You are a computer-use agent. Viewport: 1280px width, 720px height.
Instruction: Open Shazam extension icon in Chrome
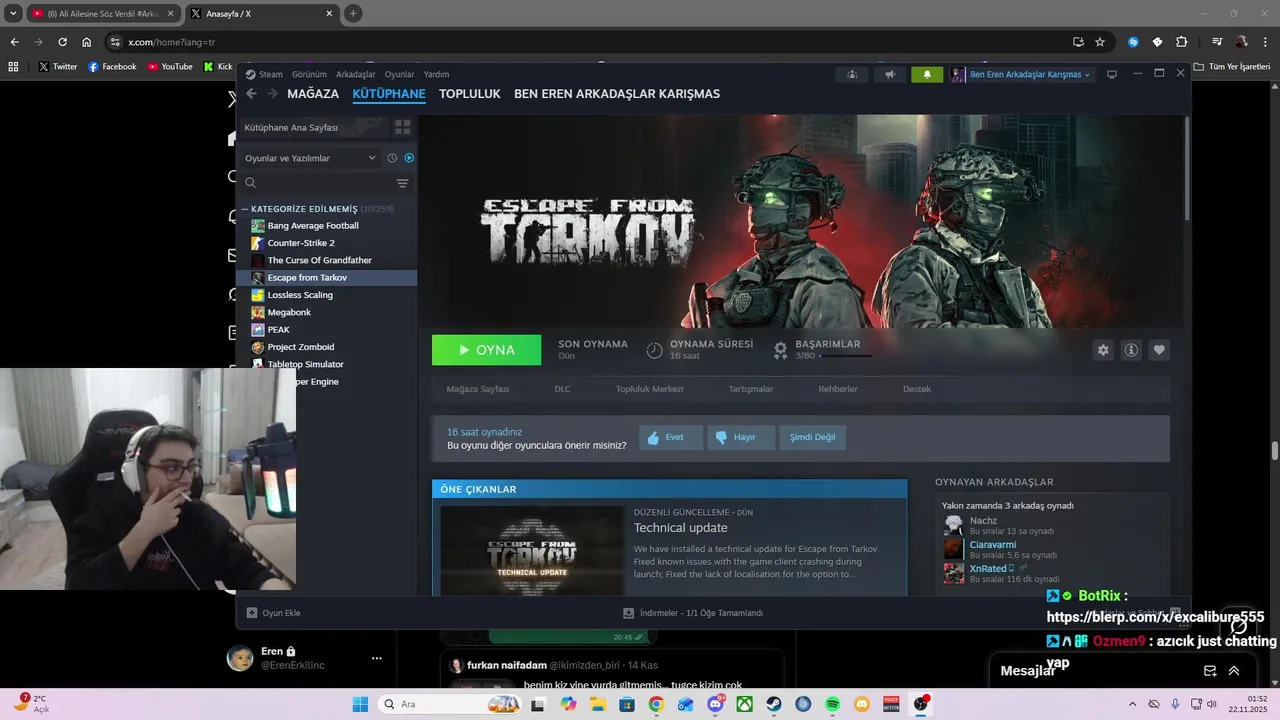(1133, 42)
